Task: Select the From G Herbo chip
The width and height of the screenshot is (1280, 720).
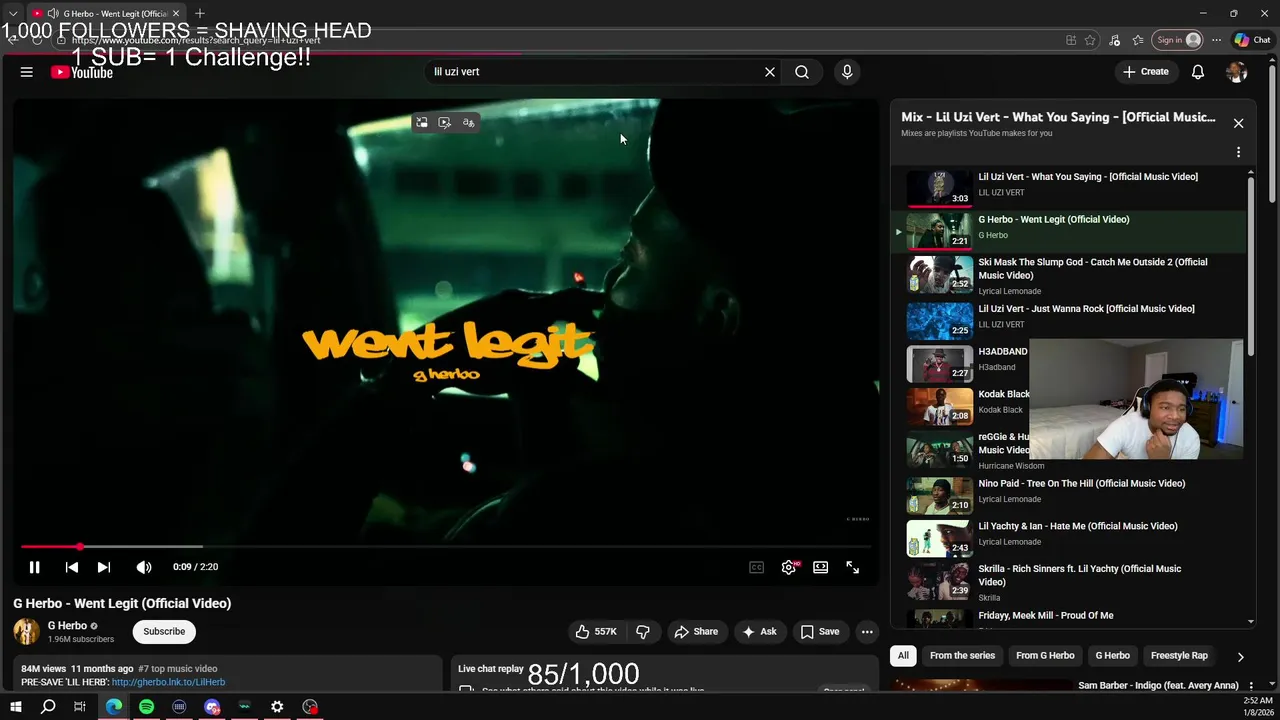Action: pos(1045,656)
